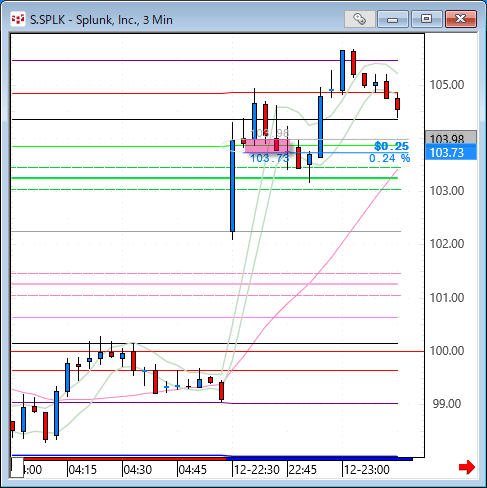Viewport: 487px width, 488px height.
Task: Click the 102.00 price scale label
Action: coord(447,244)
